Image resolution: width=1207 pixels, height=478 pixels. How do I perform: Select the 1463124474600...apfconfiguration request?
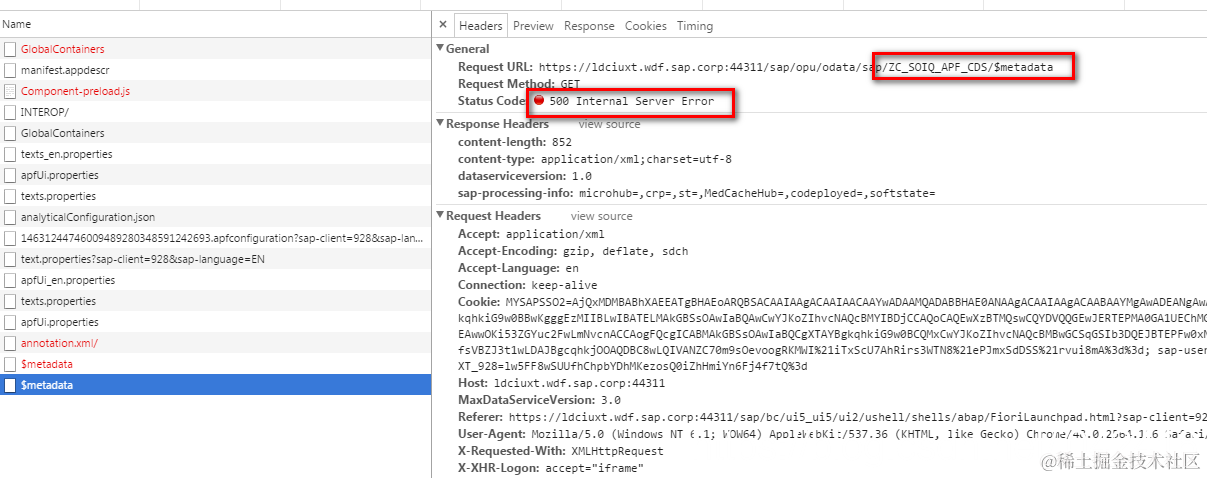coord(215,238)
